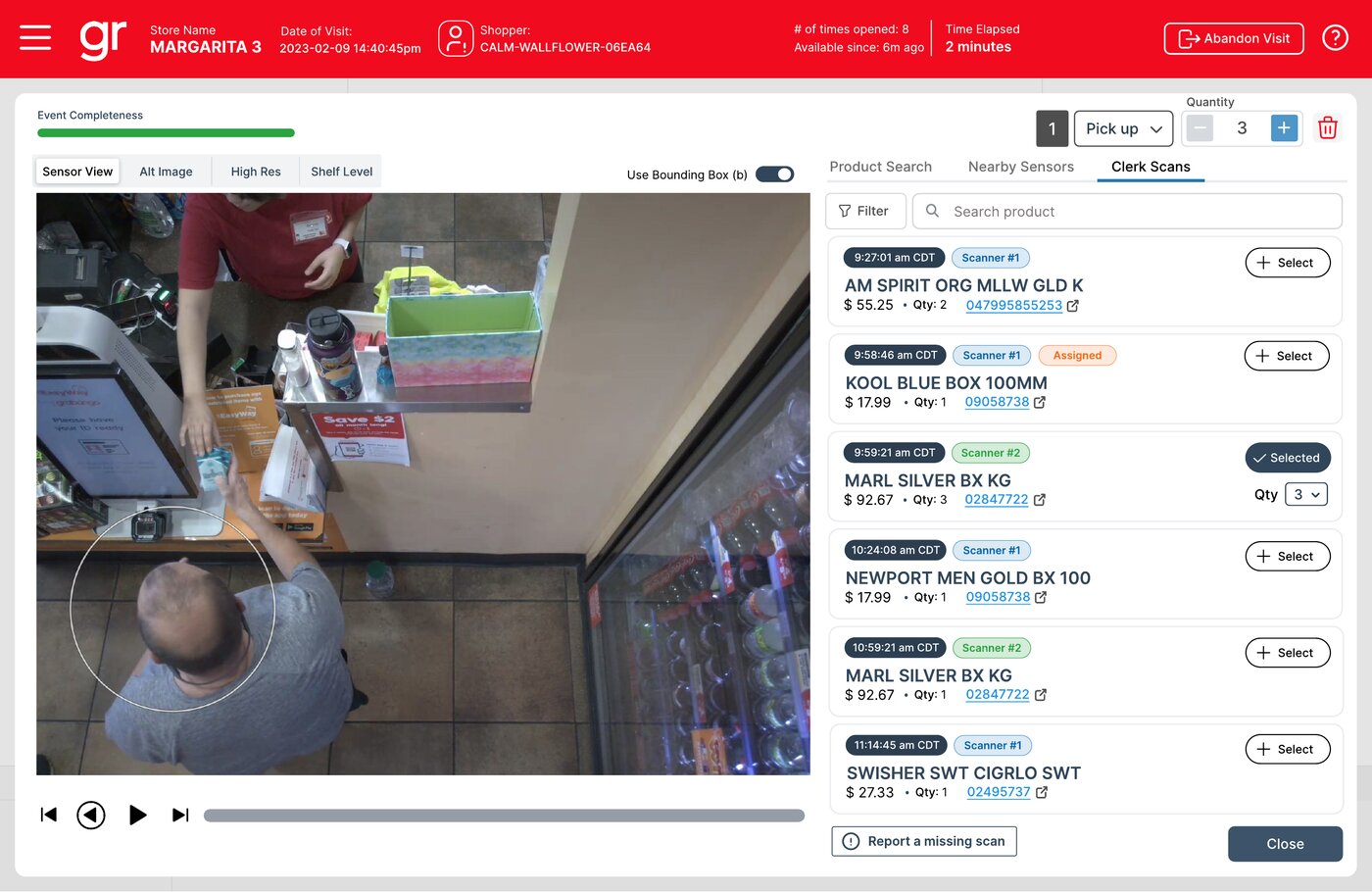1372x892 pixels.
Task: Click the search magnifier icon
Action: (933, 211)
